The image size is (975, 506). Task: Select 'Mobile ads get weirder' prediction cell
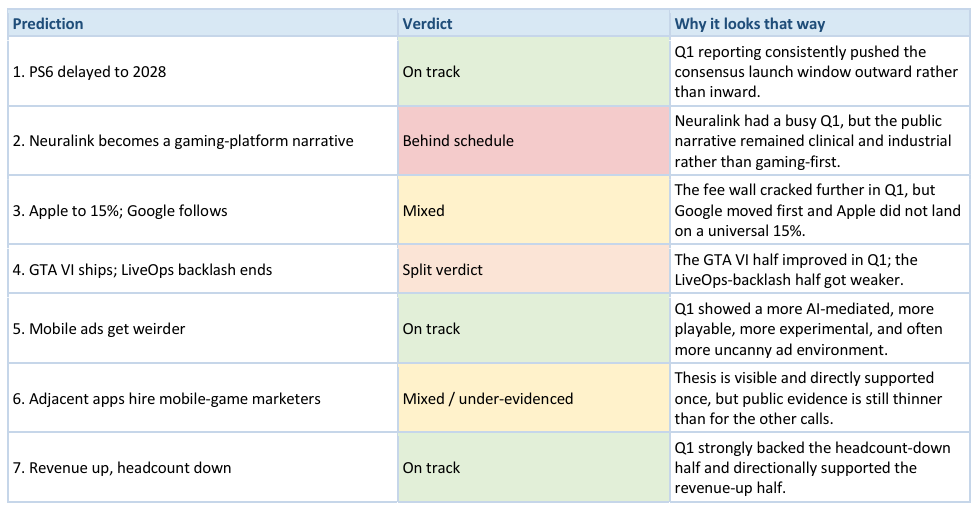203,328
